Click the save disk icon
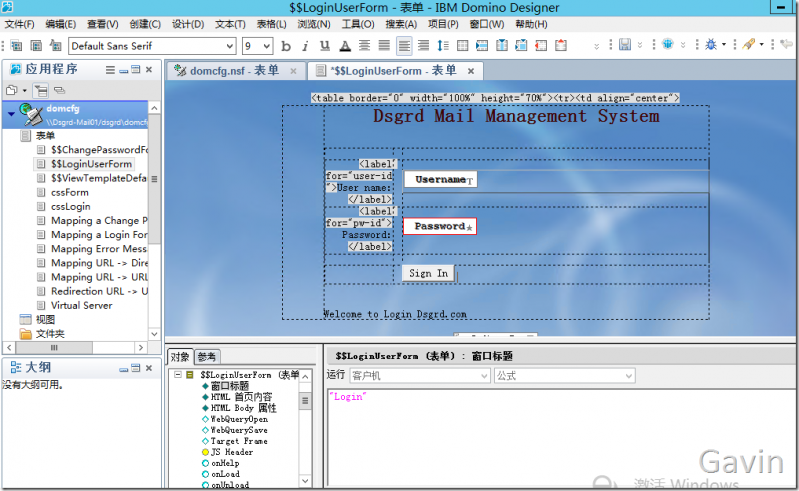The width and height of the screenshot is (799, 491). click(625, 45)
